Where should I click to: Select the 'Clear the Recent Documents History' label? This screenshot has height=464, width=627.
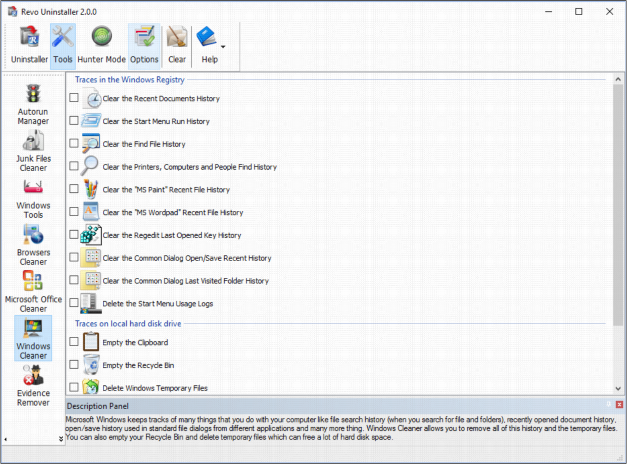coord(161,98)
